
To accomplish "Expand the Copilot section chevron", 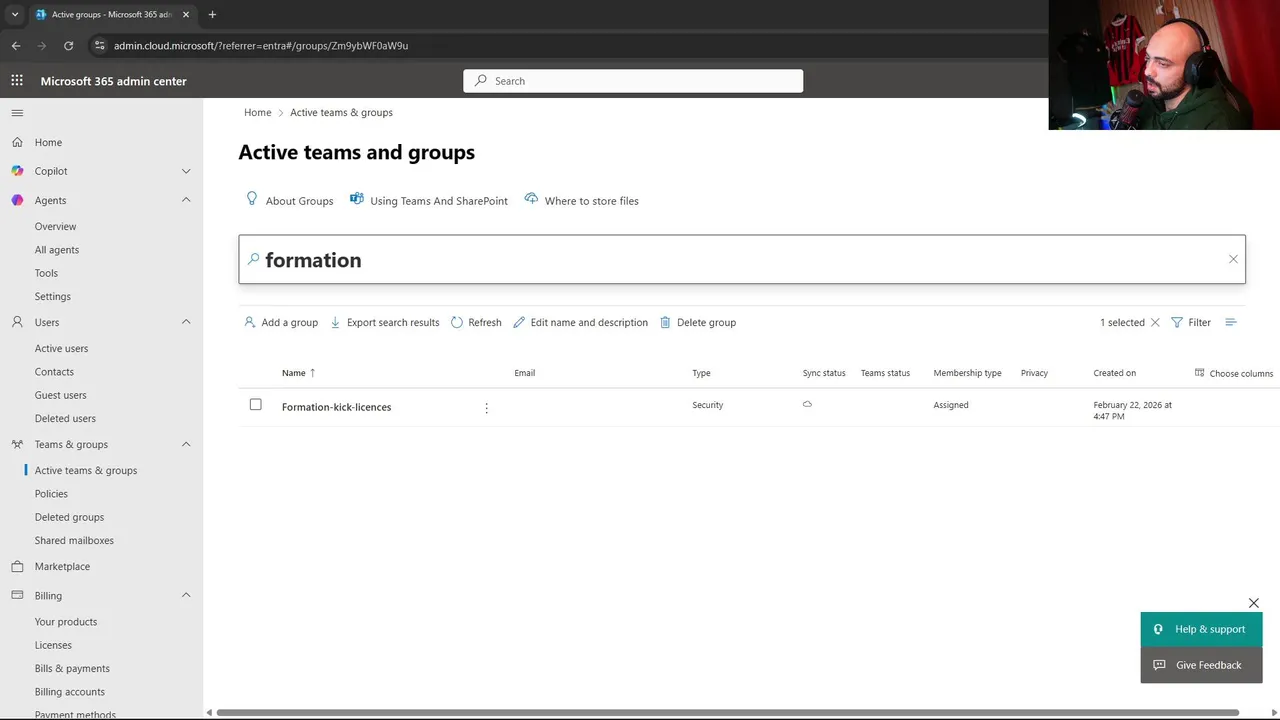I will pyautogui.click(x=186, y=171).
